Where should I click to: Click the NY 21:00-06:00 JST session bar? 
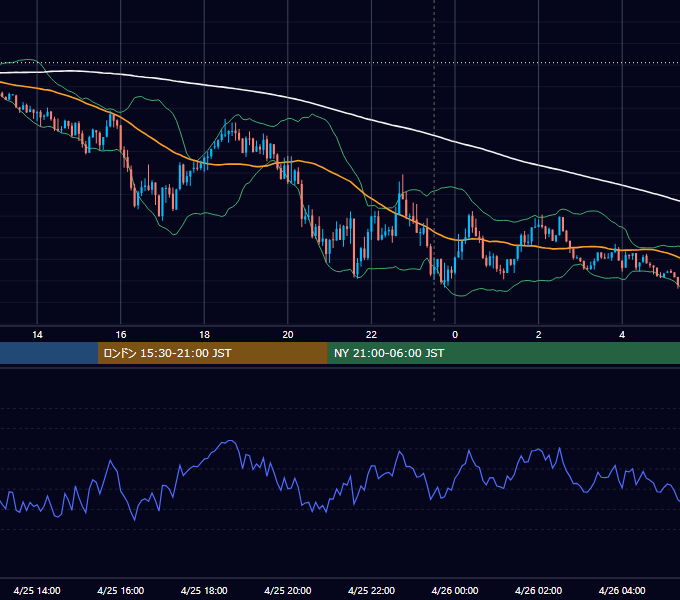click(x=503, y=353)
